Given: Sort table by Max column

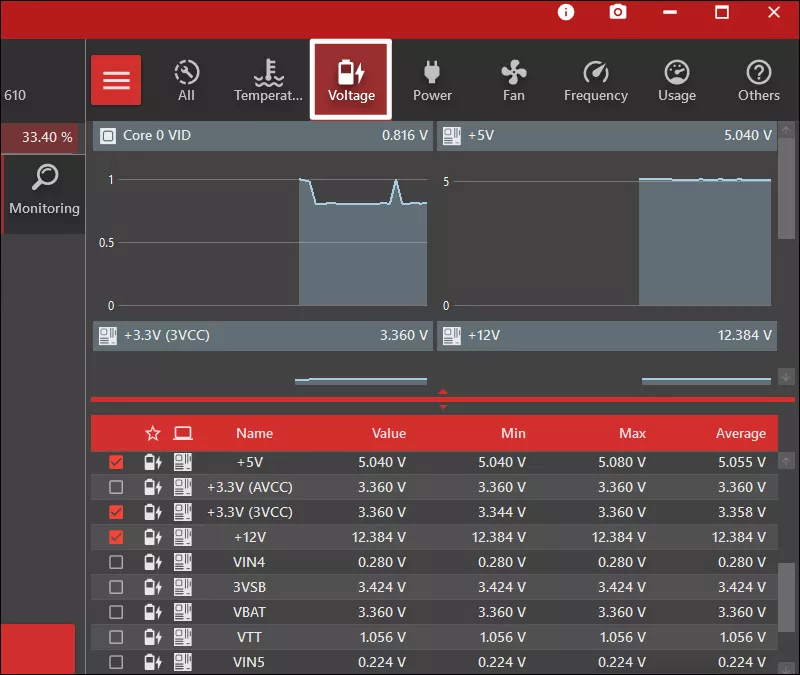Looking at the screenshot, I should click(x=633, y=434).
